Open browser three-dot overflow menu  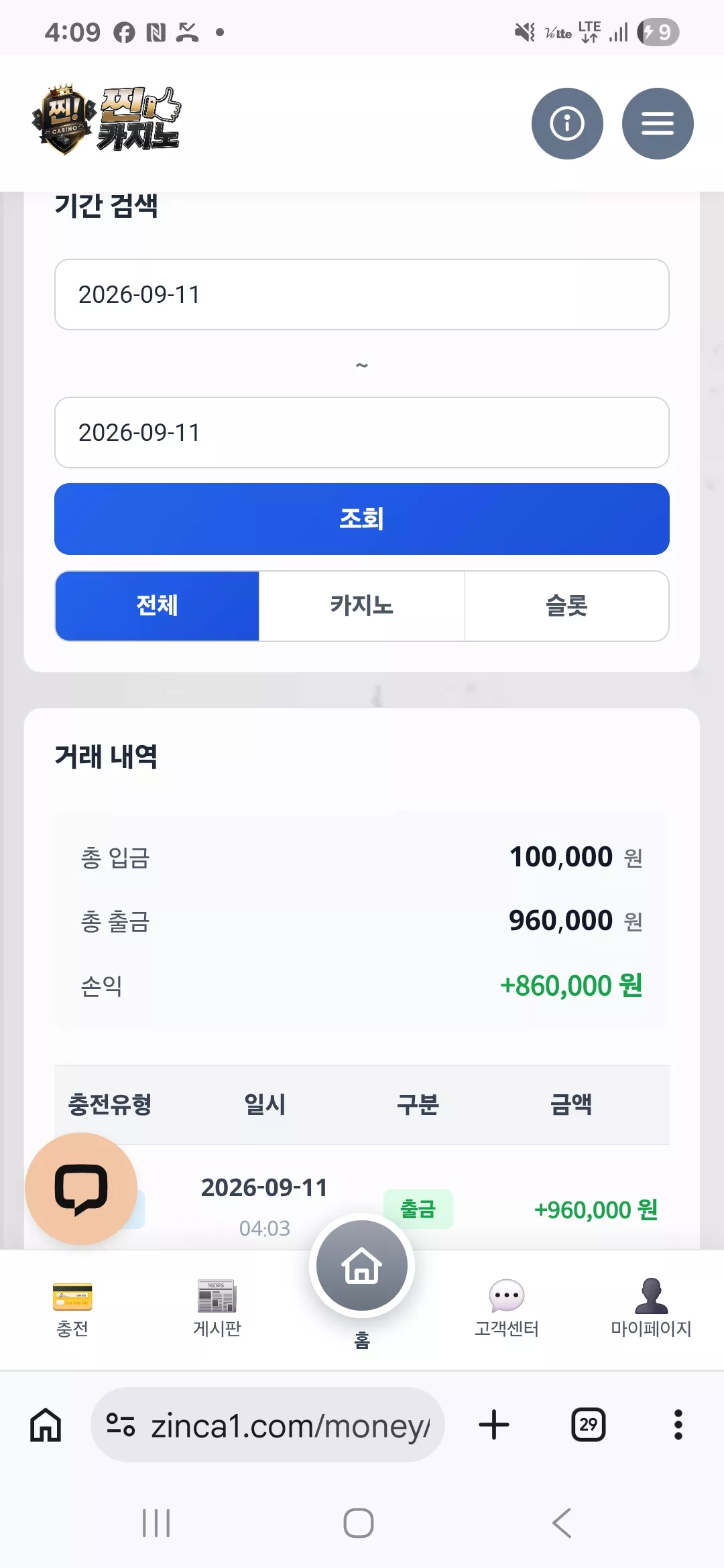coord(678,1425)
